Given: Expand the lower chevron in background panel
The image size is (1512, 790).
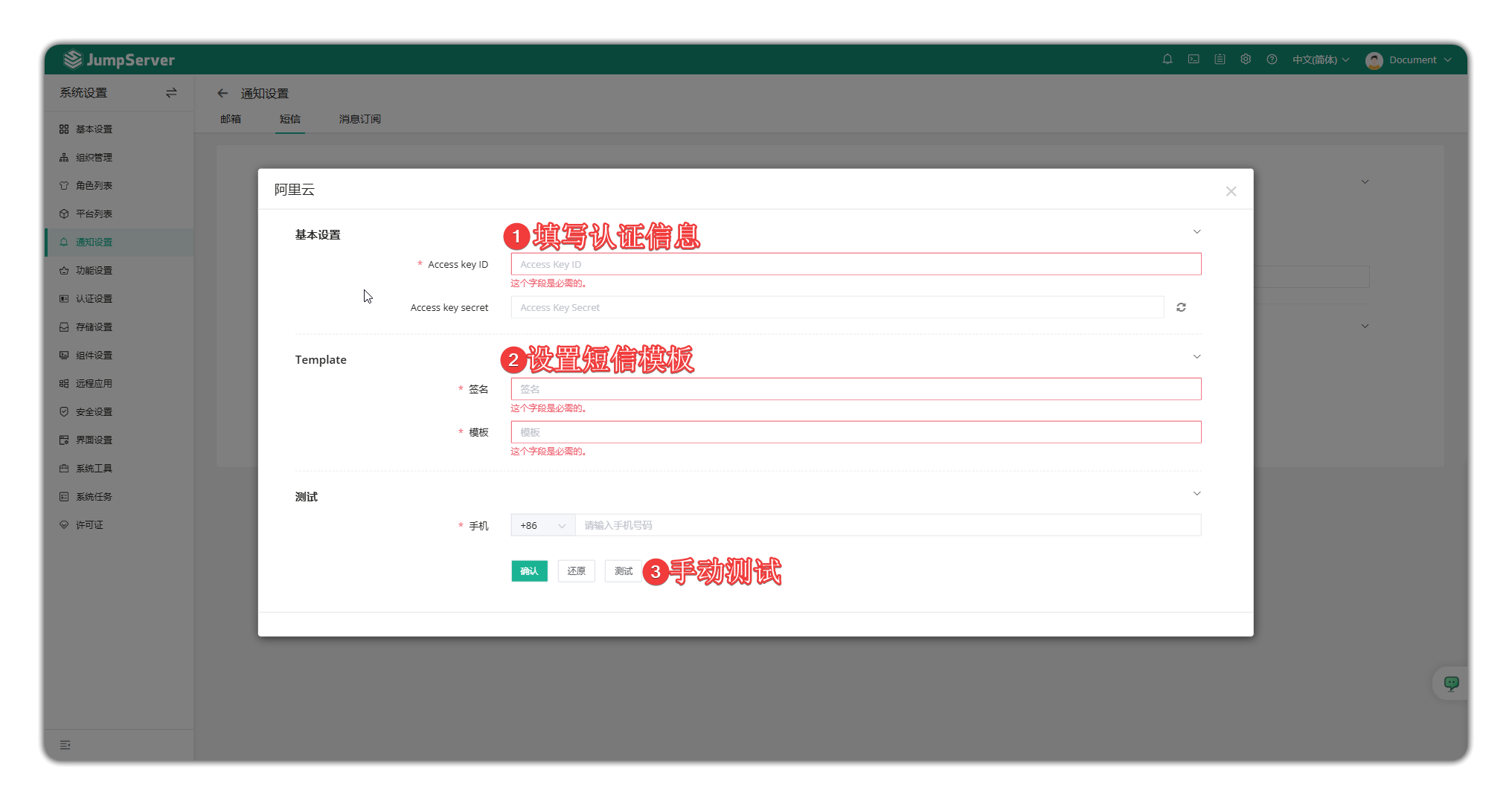Looking at the screenshot, I should [x=1365, y=326].
